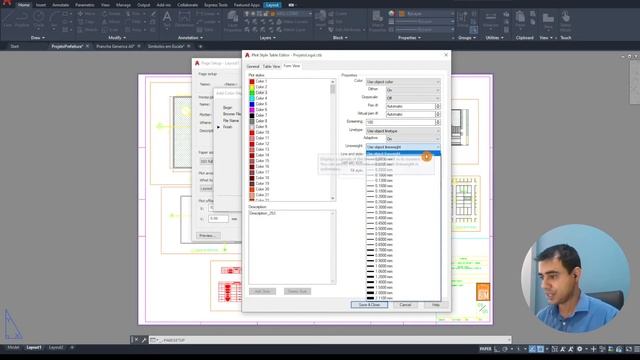Viewport: 640px width, 360px height.
Task: Click the Pen number stepper
Action: click(438, 106)
